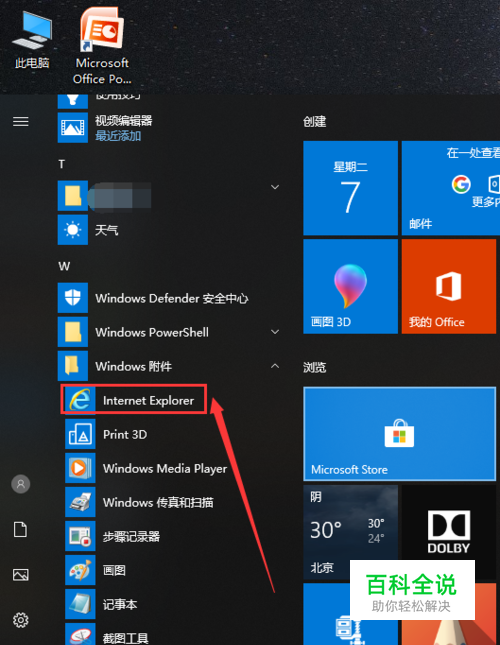
Task: Click the 画图 label in app list
Action: tap(114, 571)
